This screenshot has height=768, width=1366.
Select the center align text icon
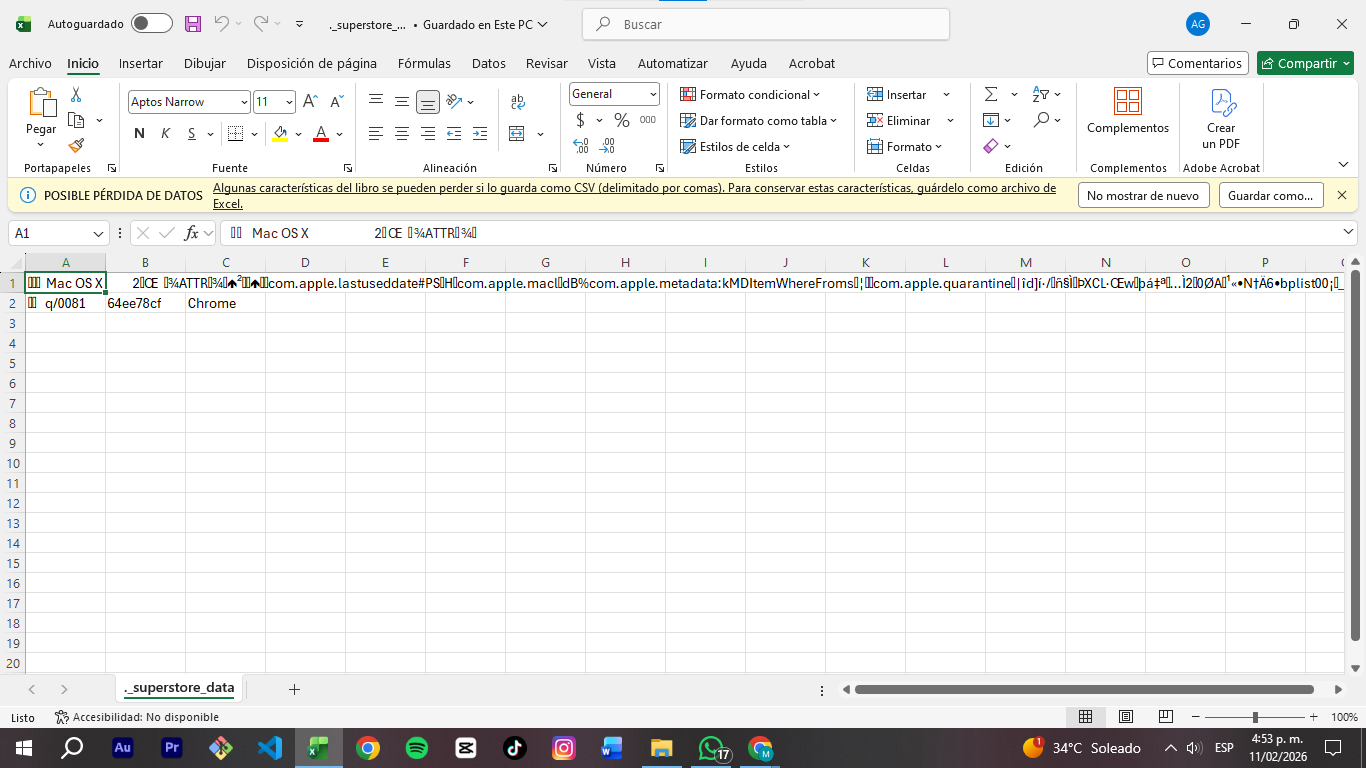402,134
